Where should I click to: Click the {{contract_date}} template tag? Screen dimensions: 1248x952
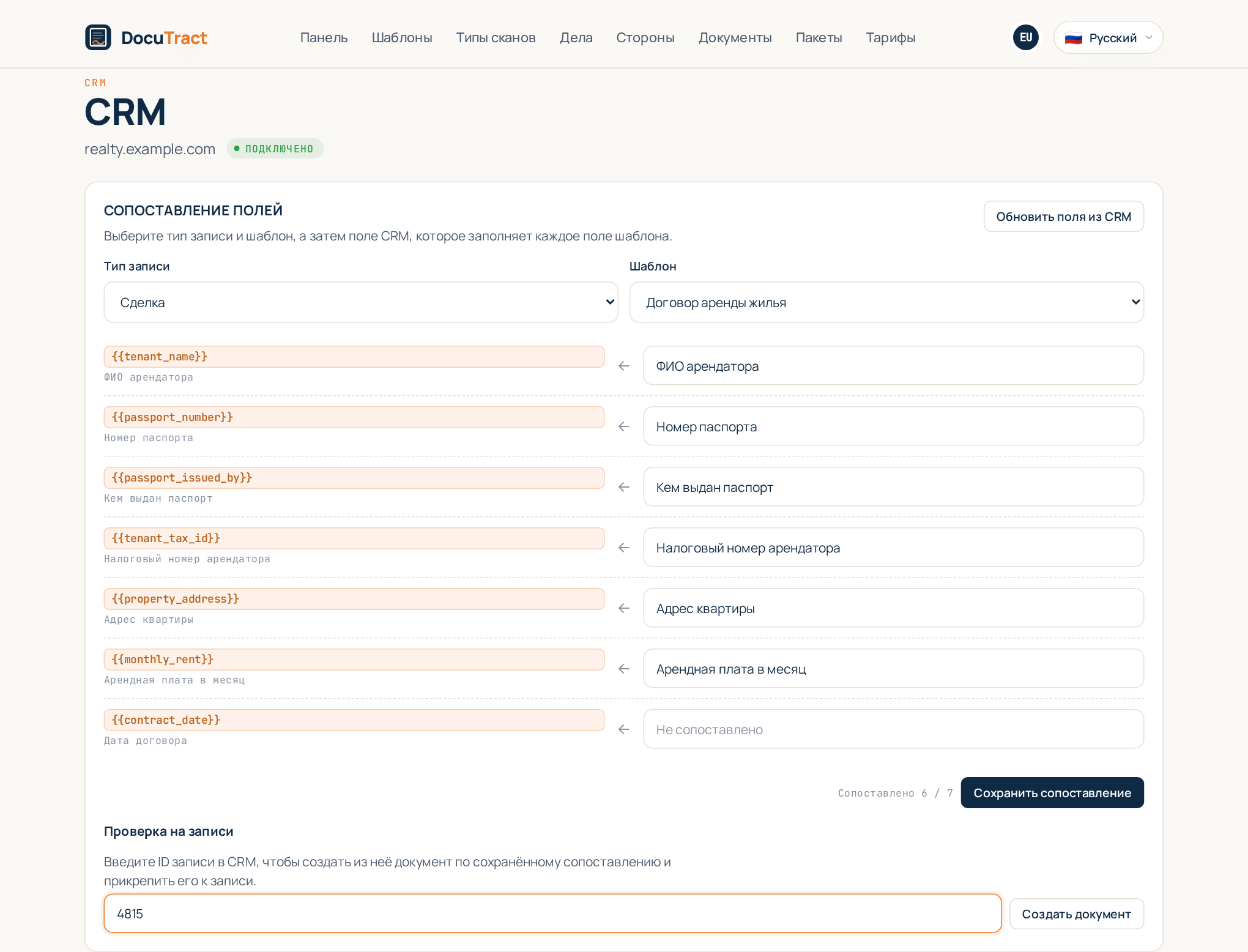coord(354,720)
